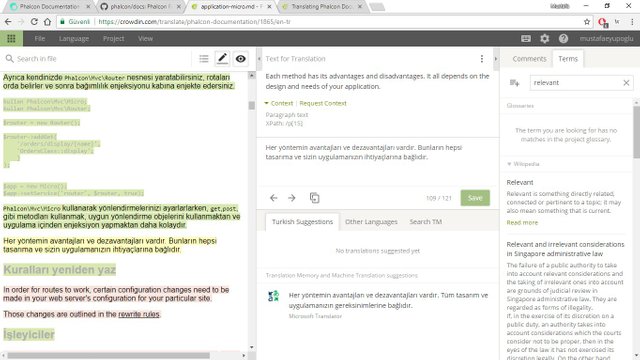Clear the 'relevant' term search

pos(626,83)
